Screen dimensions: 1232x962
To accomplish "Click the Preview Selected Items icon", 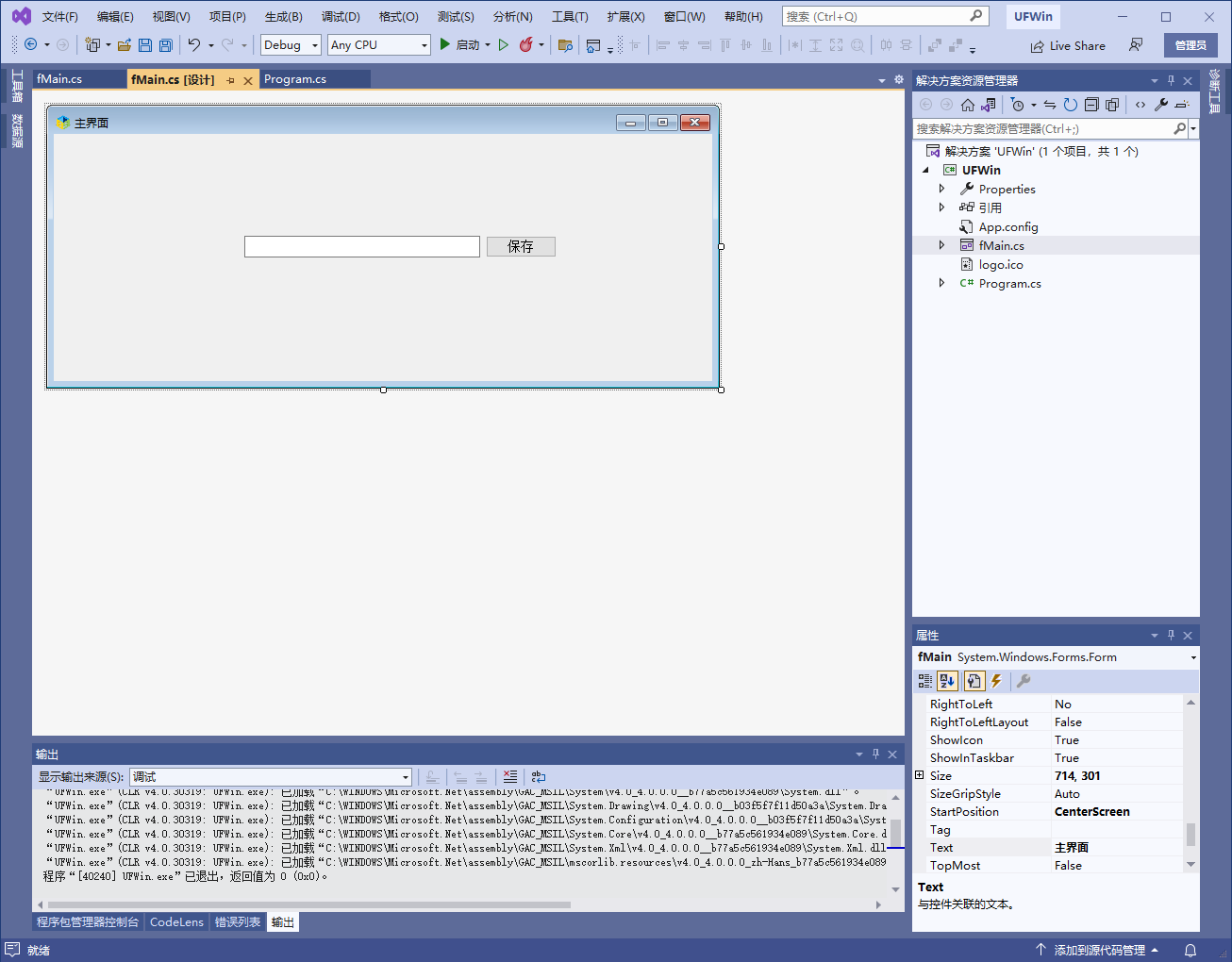I will (1181, 105).
